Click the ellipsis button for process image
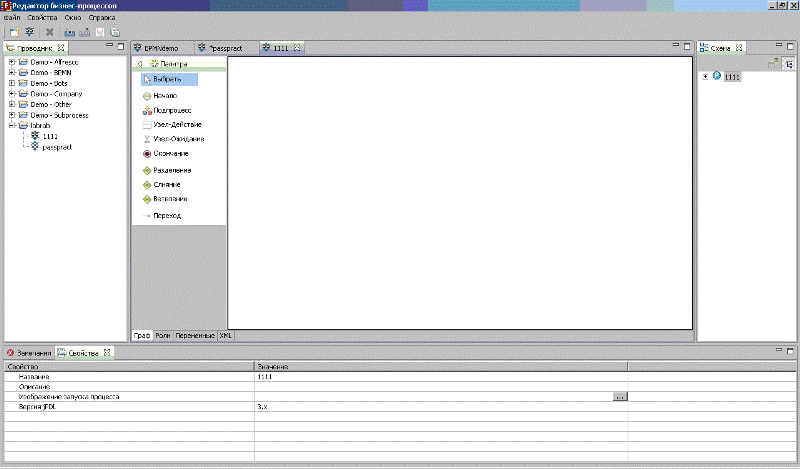Screen dimensions: 800x469 click(620, 397)
